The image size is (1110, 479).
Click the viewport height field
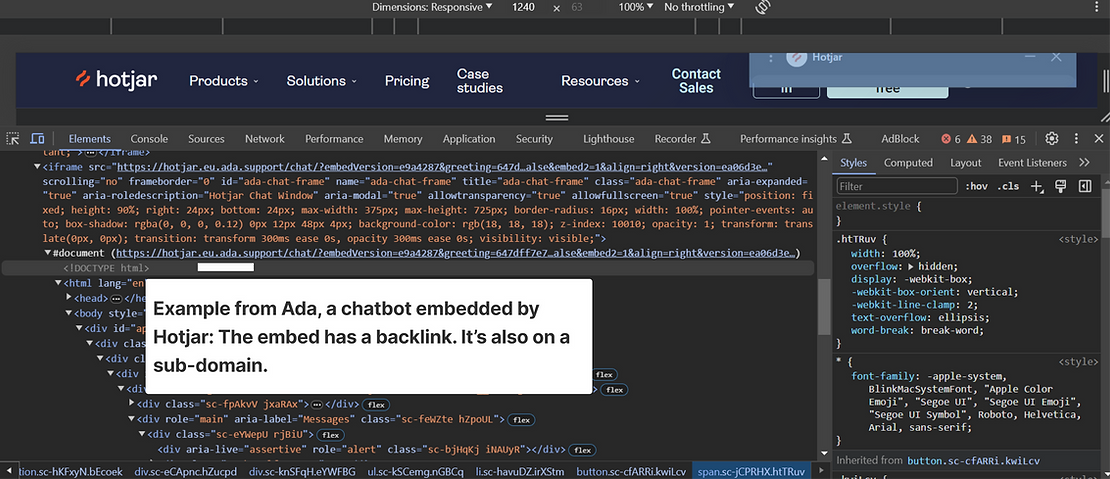point(577,7)
